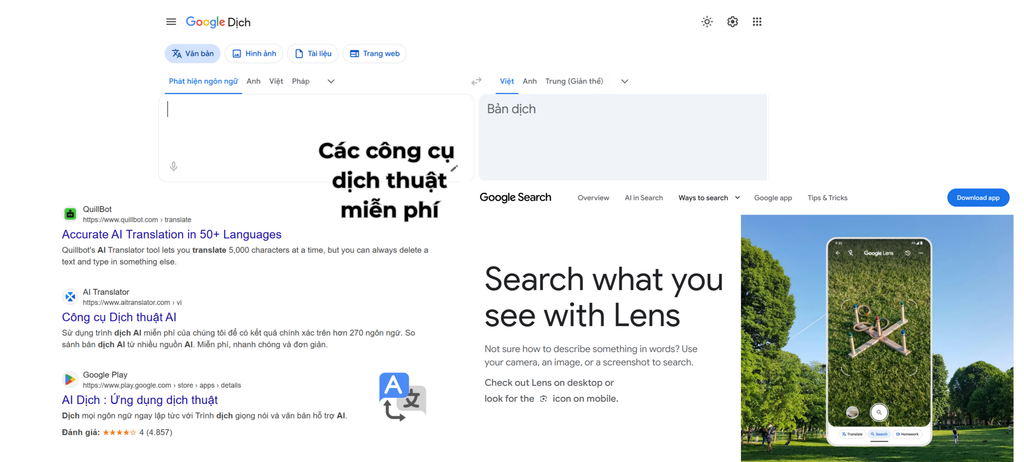This screenshot has width=1024, height=462.
Task: Tap back arrow in Google Lens phone header
Action: click(x=838, y=253)
